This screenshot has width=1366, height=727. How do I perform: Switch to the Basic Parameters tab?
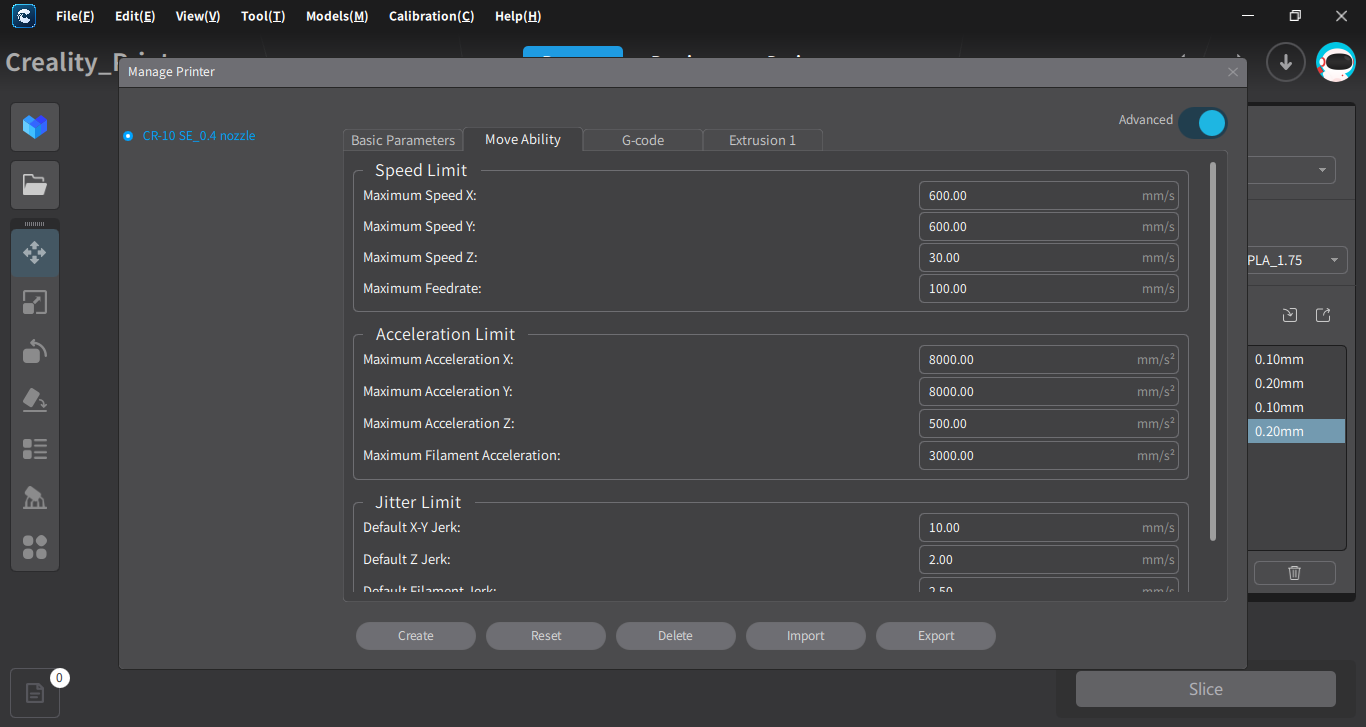click(403, 140)
